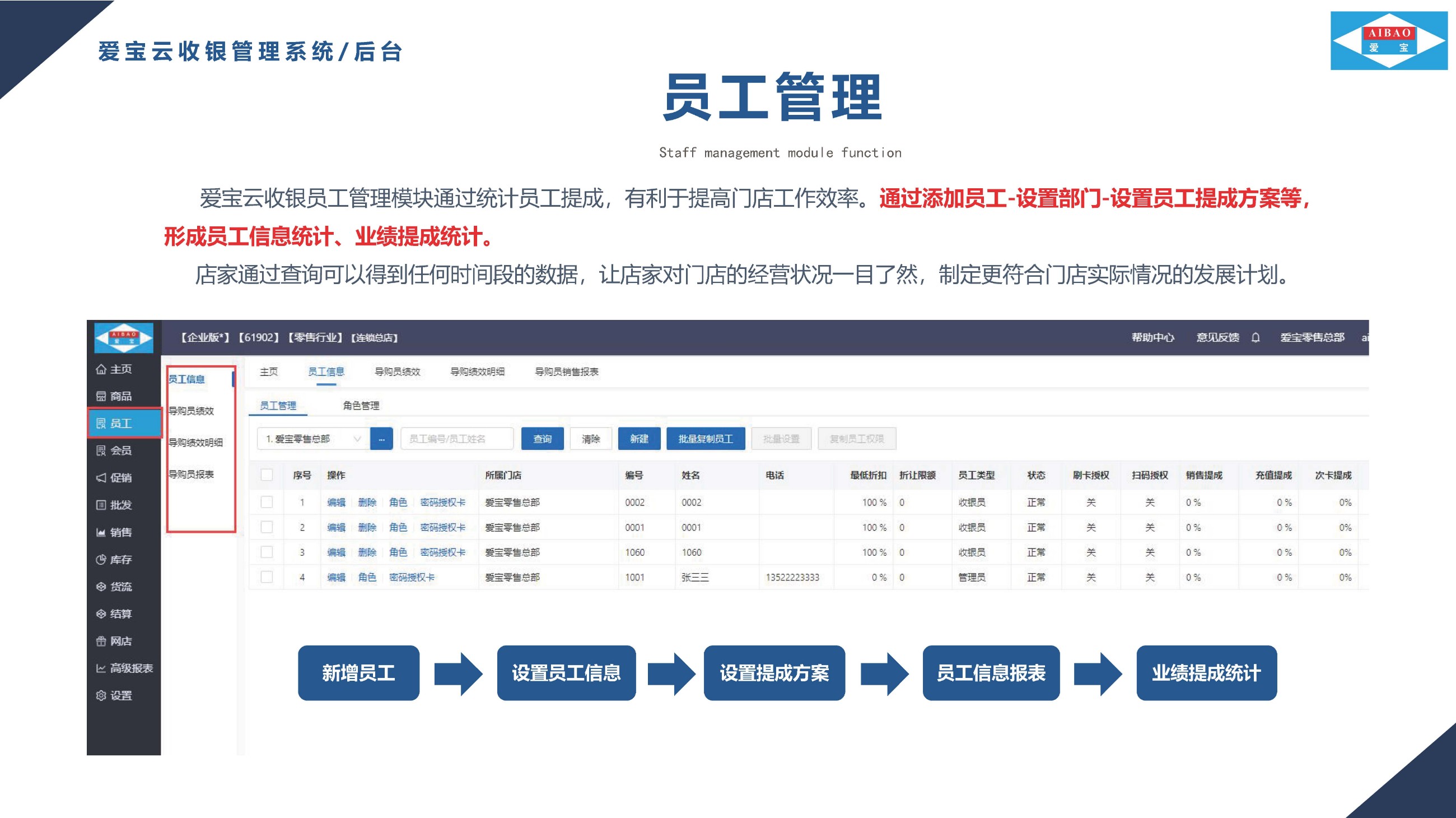Click the 新增员工 flow step box

pyautogui.click(x=359, y=673)
